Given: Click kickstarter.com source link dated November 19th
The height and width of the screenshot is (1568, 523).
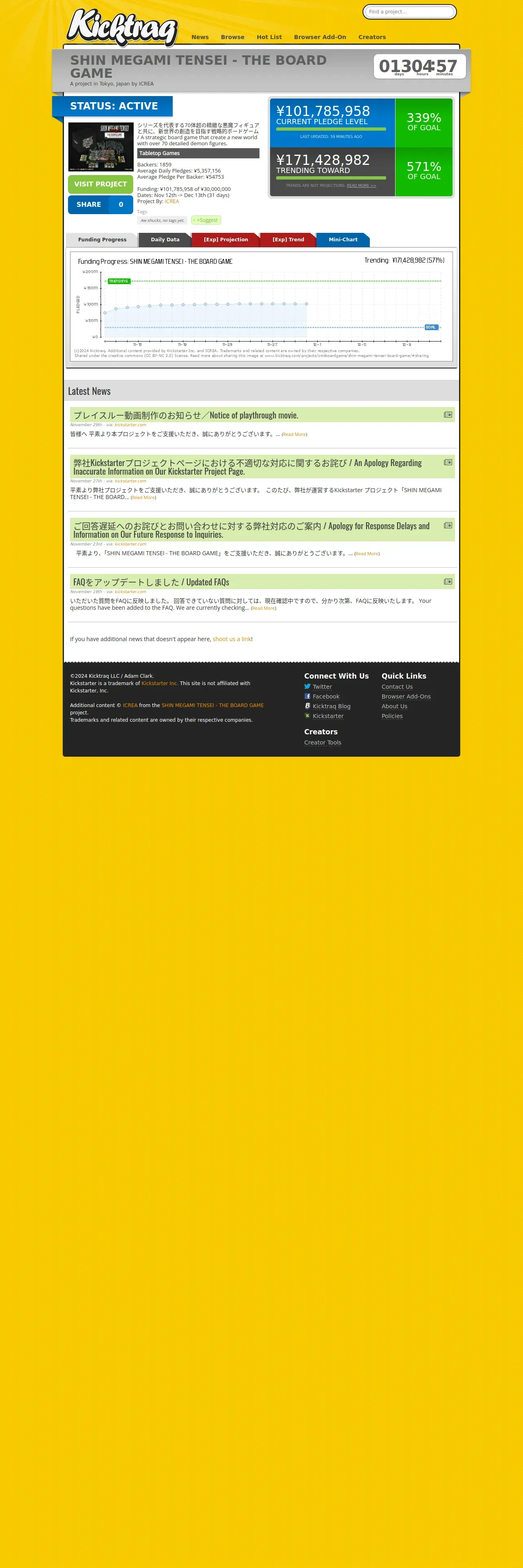Looking at the screenshot, I should point(130,591).
